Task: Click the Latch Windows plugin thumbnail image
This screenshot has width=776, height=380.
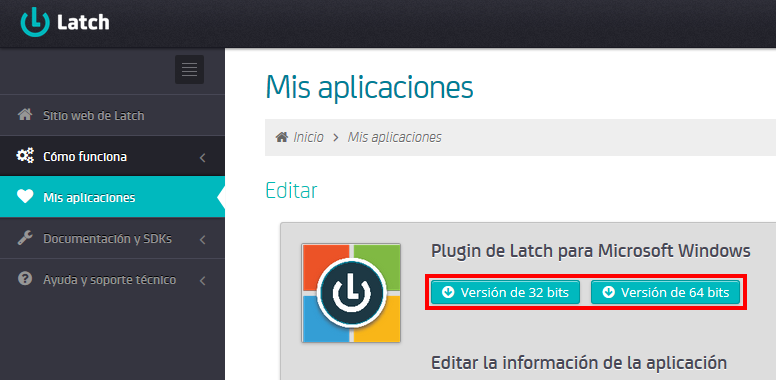Action: pos(351,292)
